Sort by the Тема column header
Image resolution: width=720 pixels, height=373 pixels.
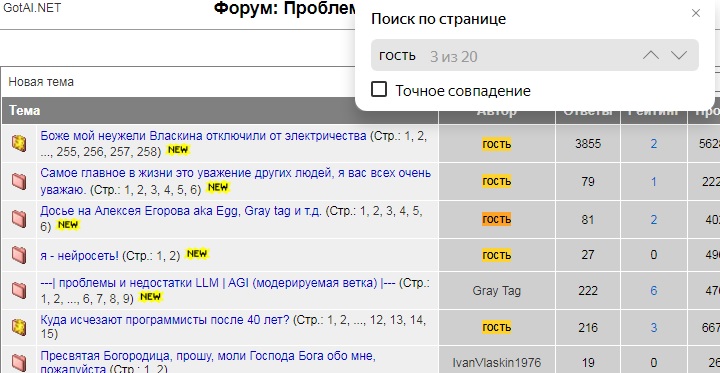point(24,111)
